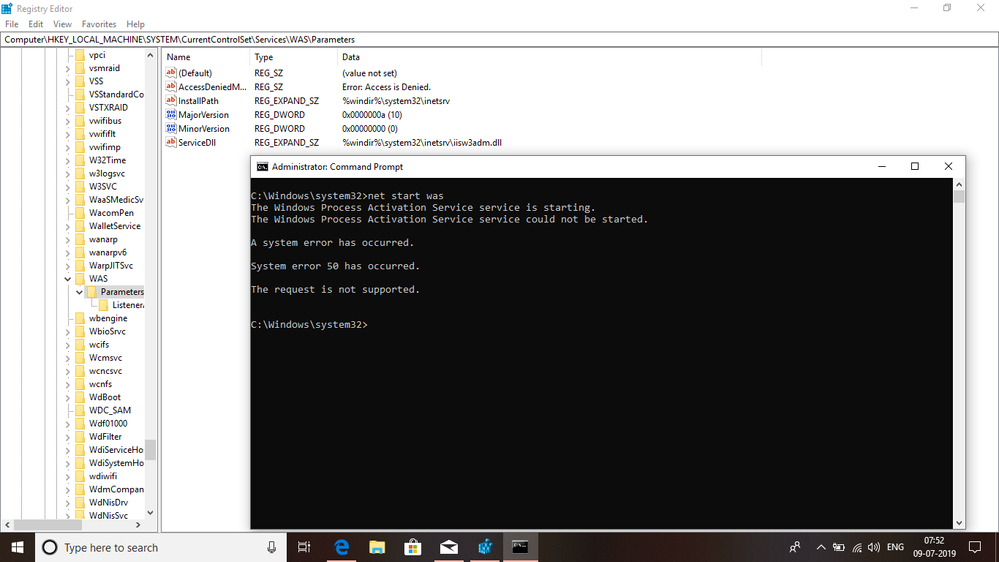Open Microsoft Edge from the taskbar
999x562 pixels.
[341, 547]
